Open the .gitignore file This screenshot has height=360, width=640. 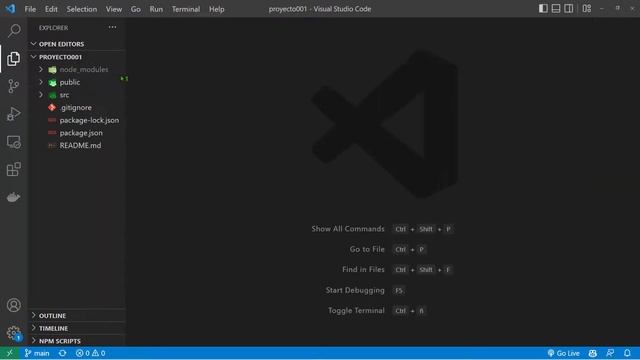[x=76, y=107]
